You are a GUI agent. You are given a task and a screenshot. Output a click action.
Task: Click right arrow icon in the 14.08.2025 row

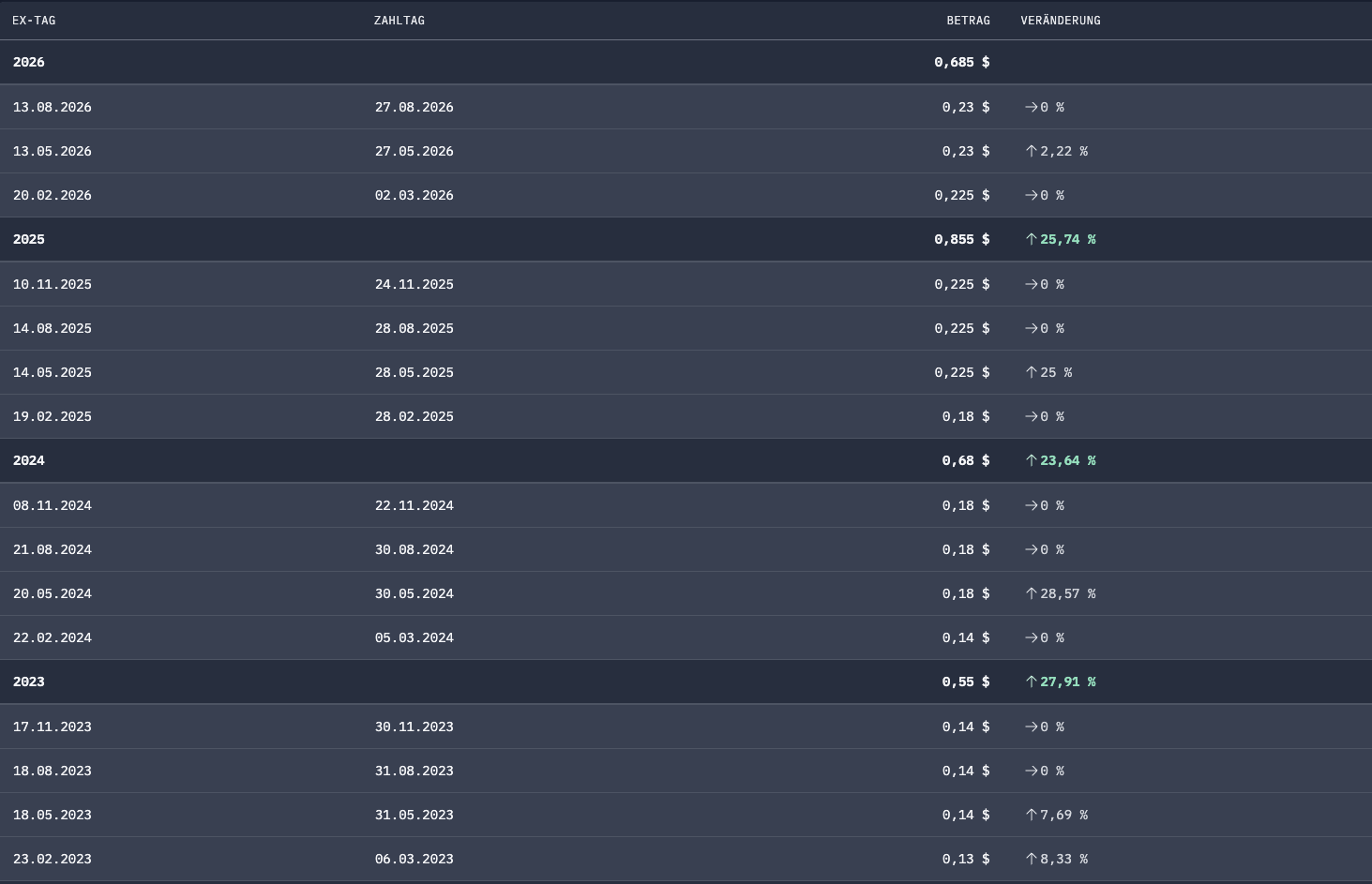(1031, 328)
